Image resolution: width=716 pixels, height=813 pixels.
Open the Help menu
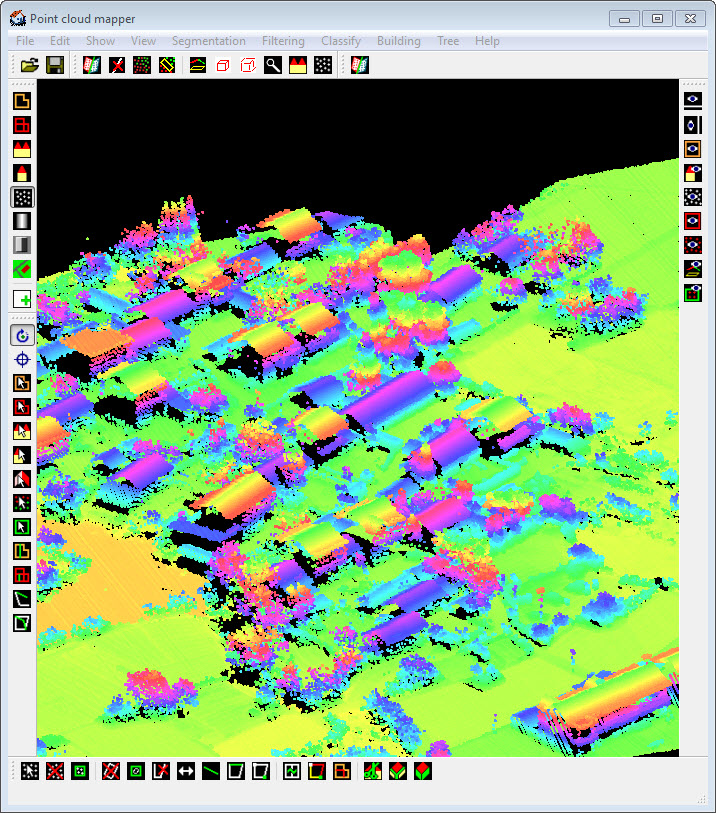[x=487, y=41]
